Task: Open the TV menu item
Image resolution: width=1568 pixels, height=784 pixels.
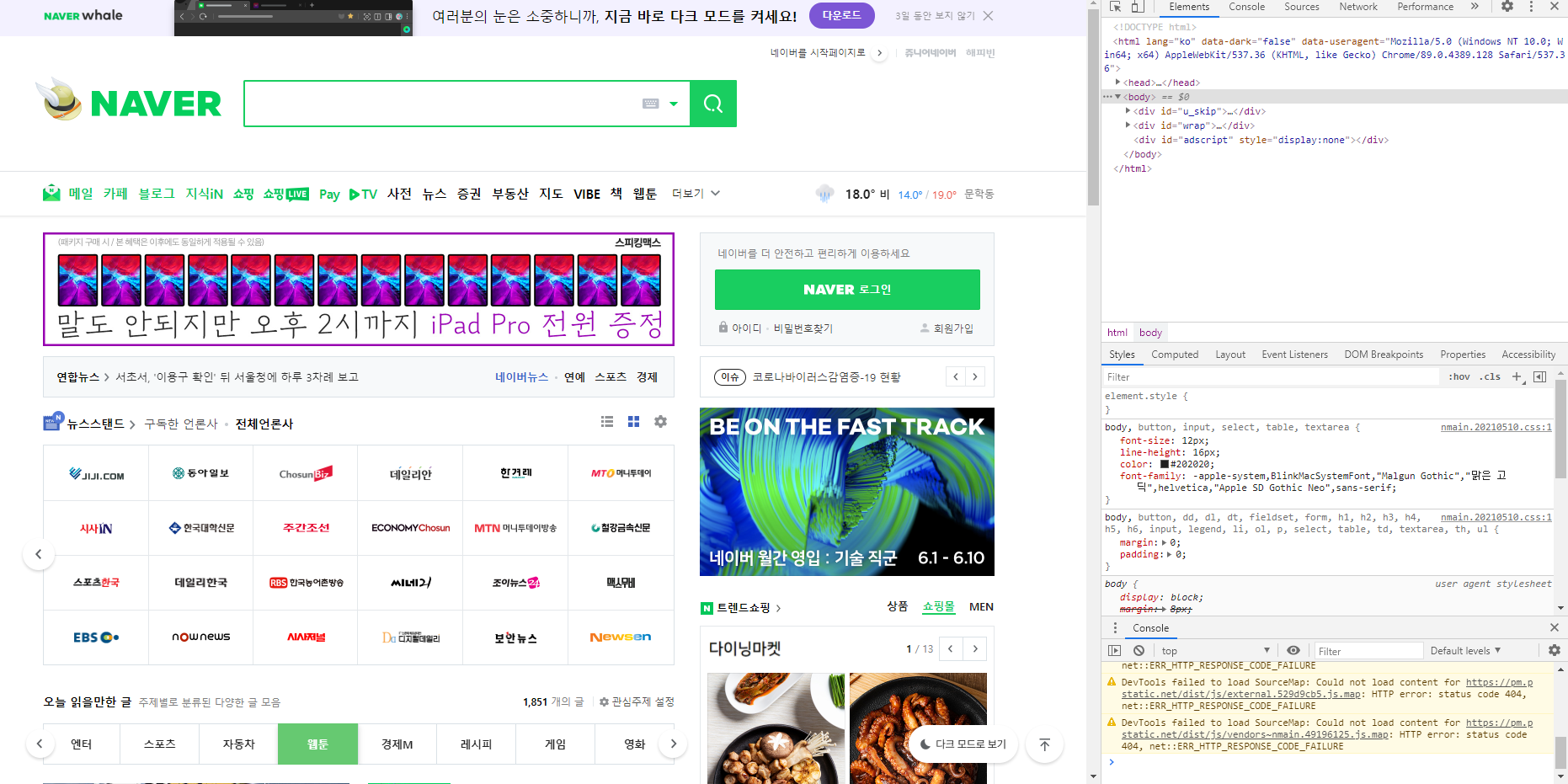Action: click(363, 195)
